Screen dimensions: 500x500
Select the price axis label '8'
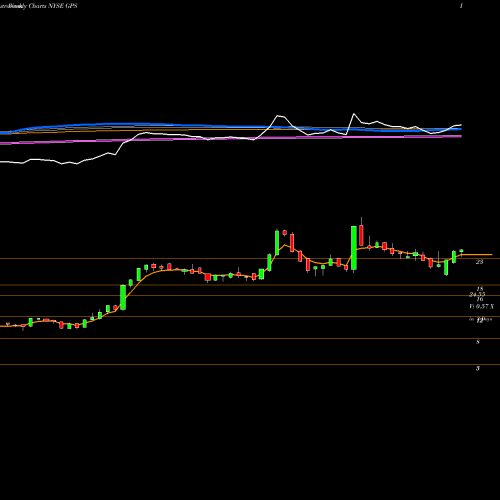pyautogui.click(x=478, y=342)
